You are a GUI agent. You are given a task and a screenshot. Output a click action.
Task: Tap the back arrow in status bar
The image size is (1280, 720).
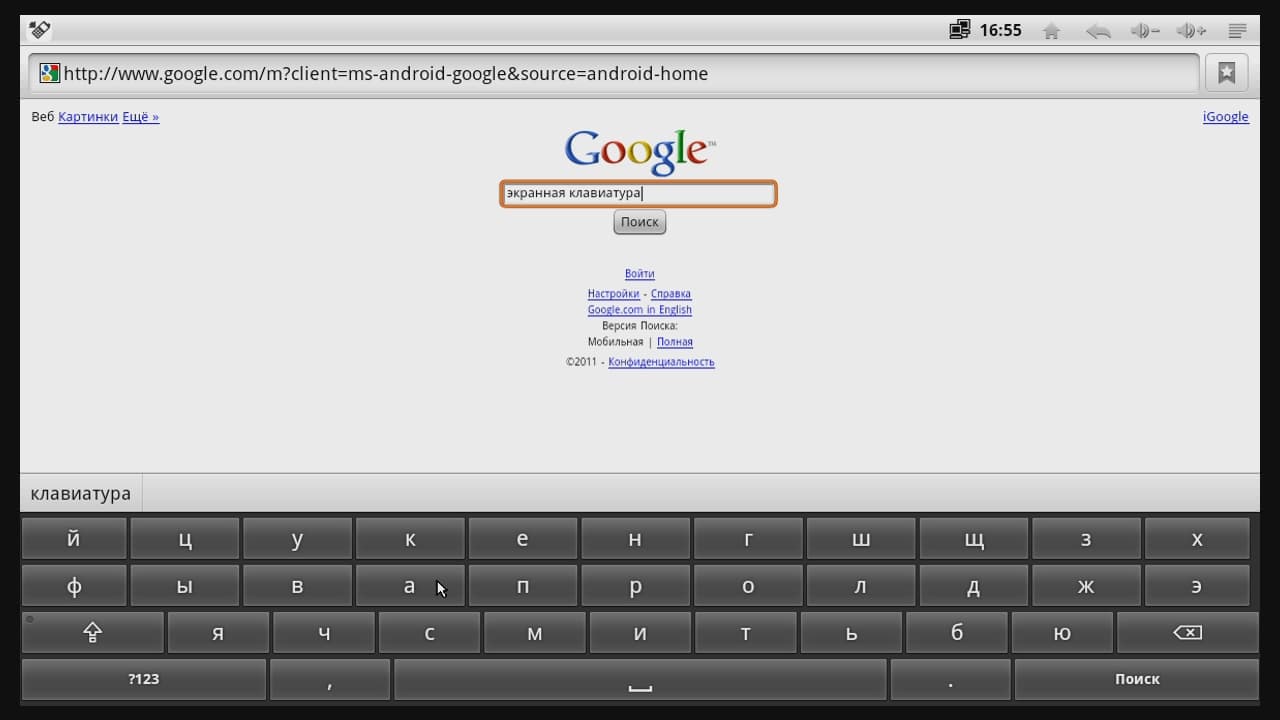[x=1098, y=31]
